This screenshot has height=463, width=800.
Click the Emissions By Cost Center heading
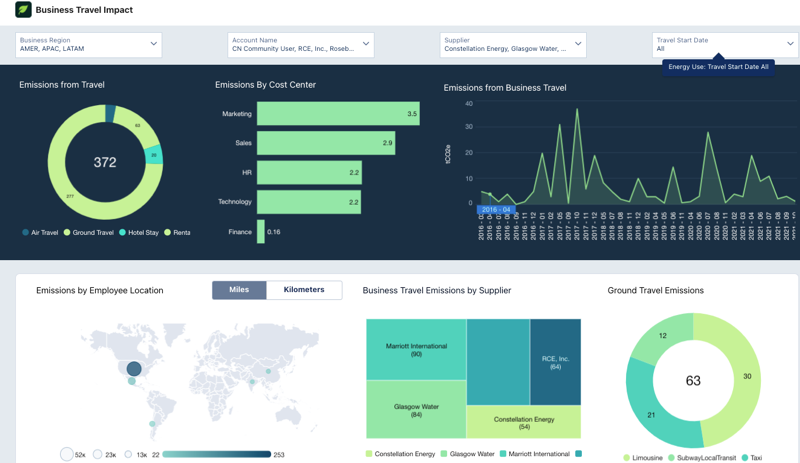265,85
